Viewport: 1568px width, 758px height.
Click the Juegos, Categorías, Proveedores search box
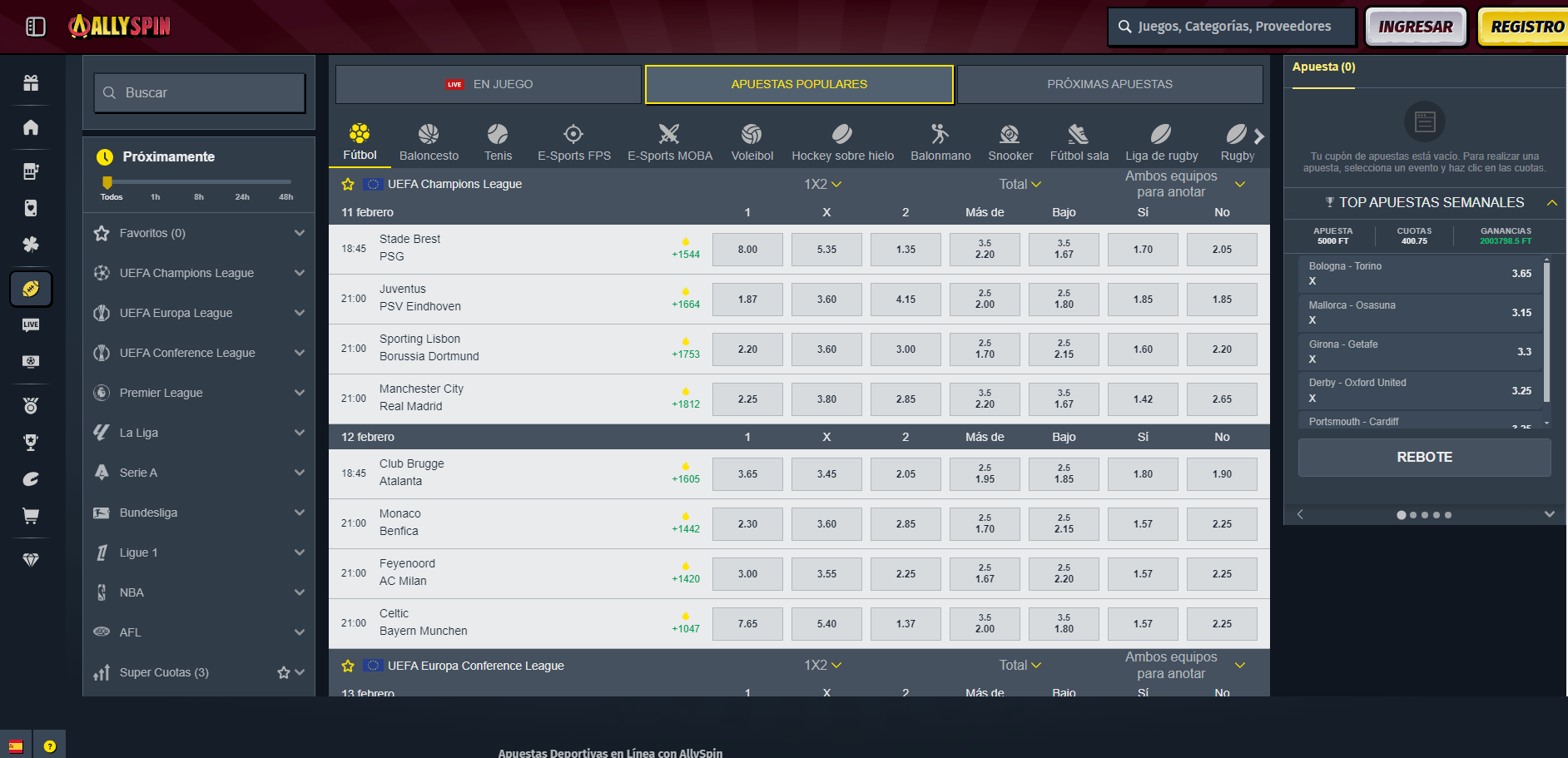click(x=1232, y=27)
